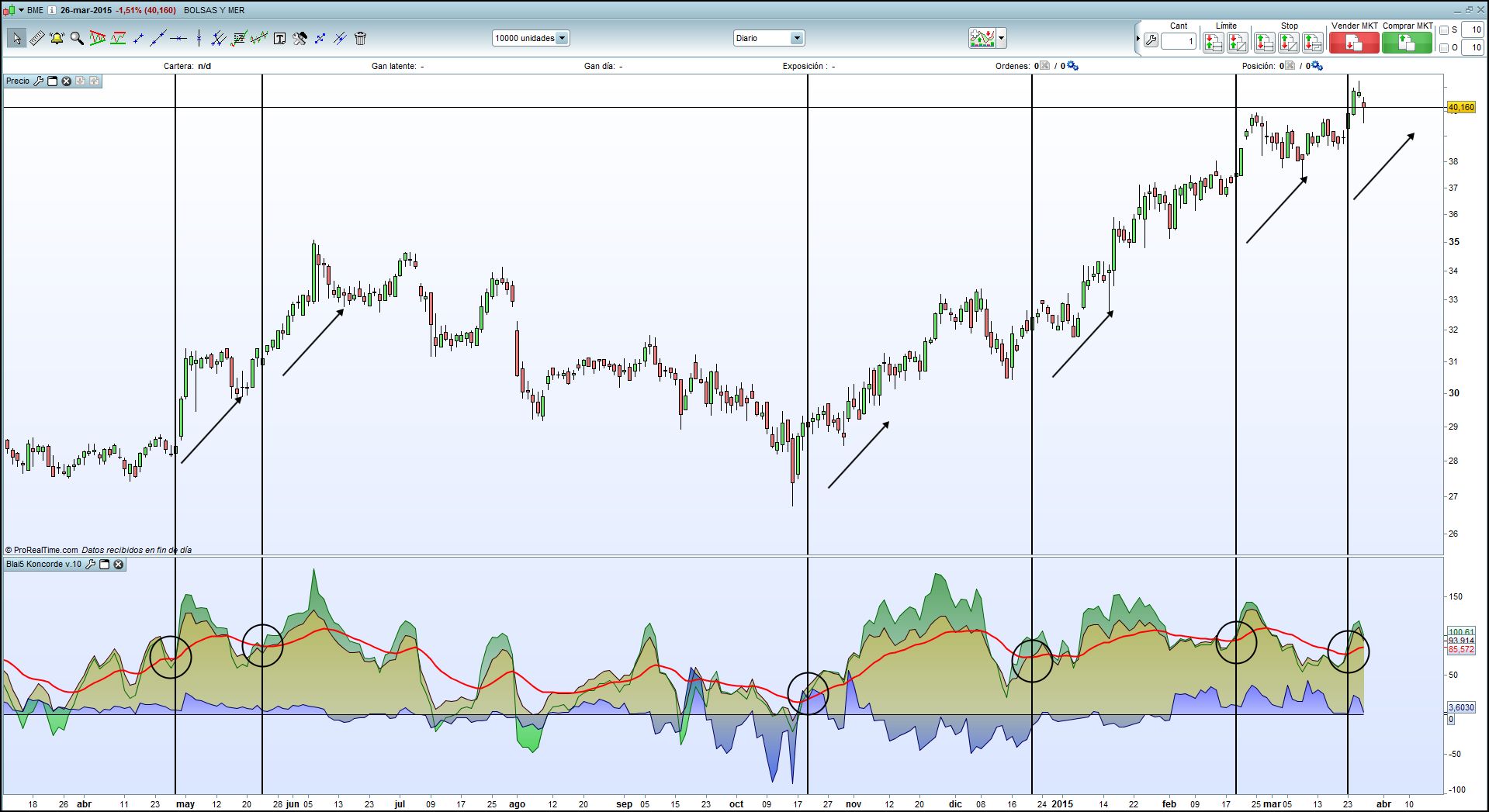The width and height of the screenshot is (1489, 812).
Task: Click the Ordenes gear settings icon
Action: click(x=1072, y=66)
